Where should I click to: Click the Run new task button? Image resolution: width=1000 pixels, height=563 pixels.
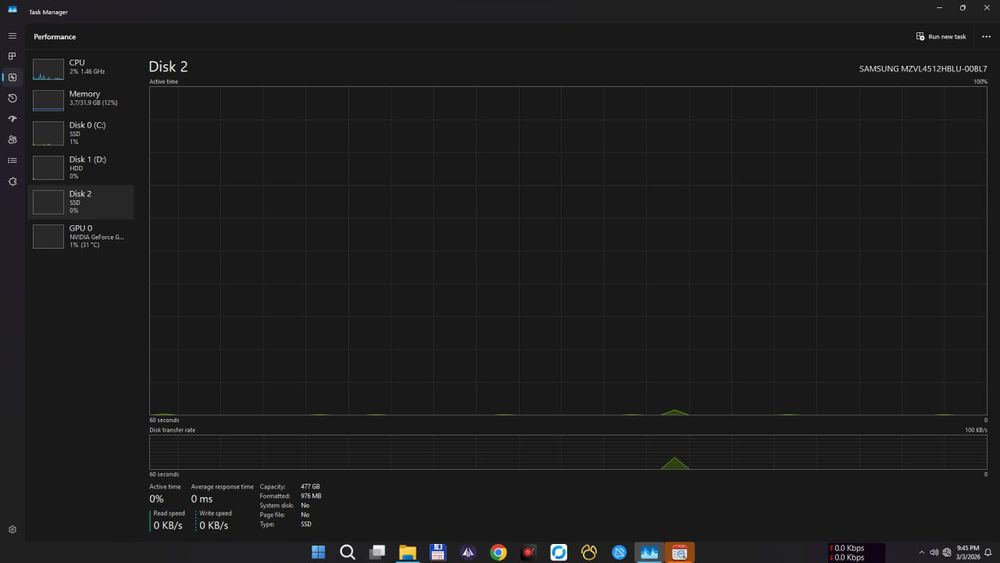[941, 36]
